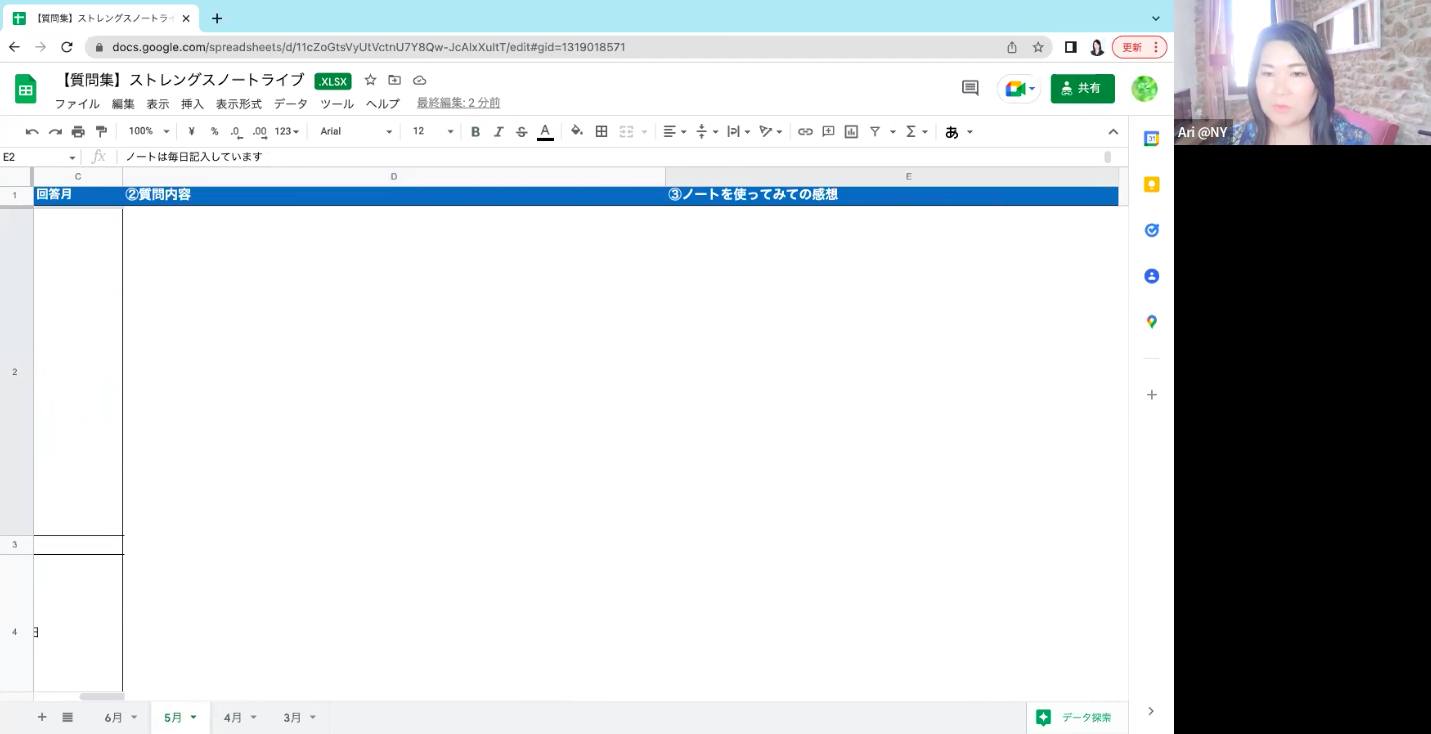
Task: Open the データ menu
Action: 291,104
